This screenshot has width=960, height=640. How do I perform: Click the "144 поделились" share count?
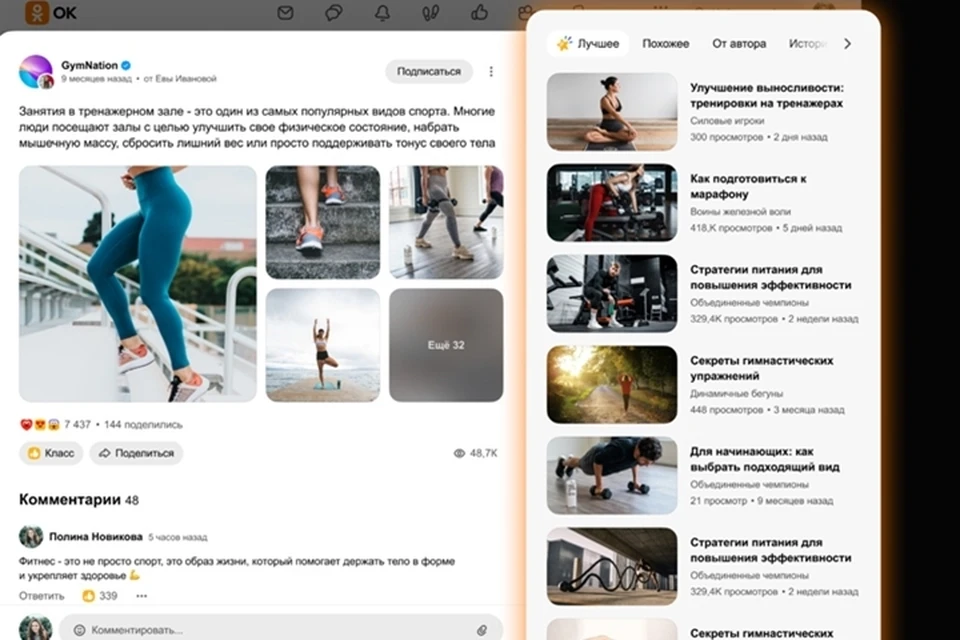coord(143,424)
